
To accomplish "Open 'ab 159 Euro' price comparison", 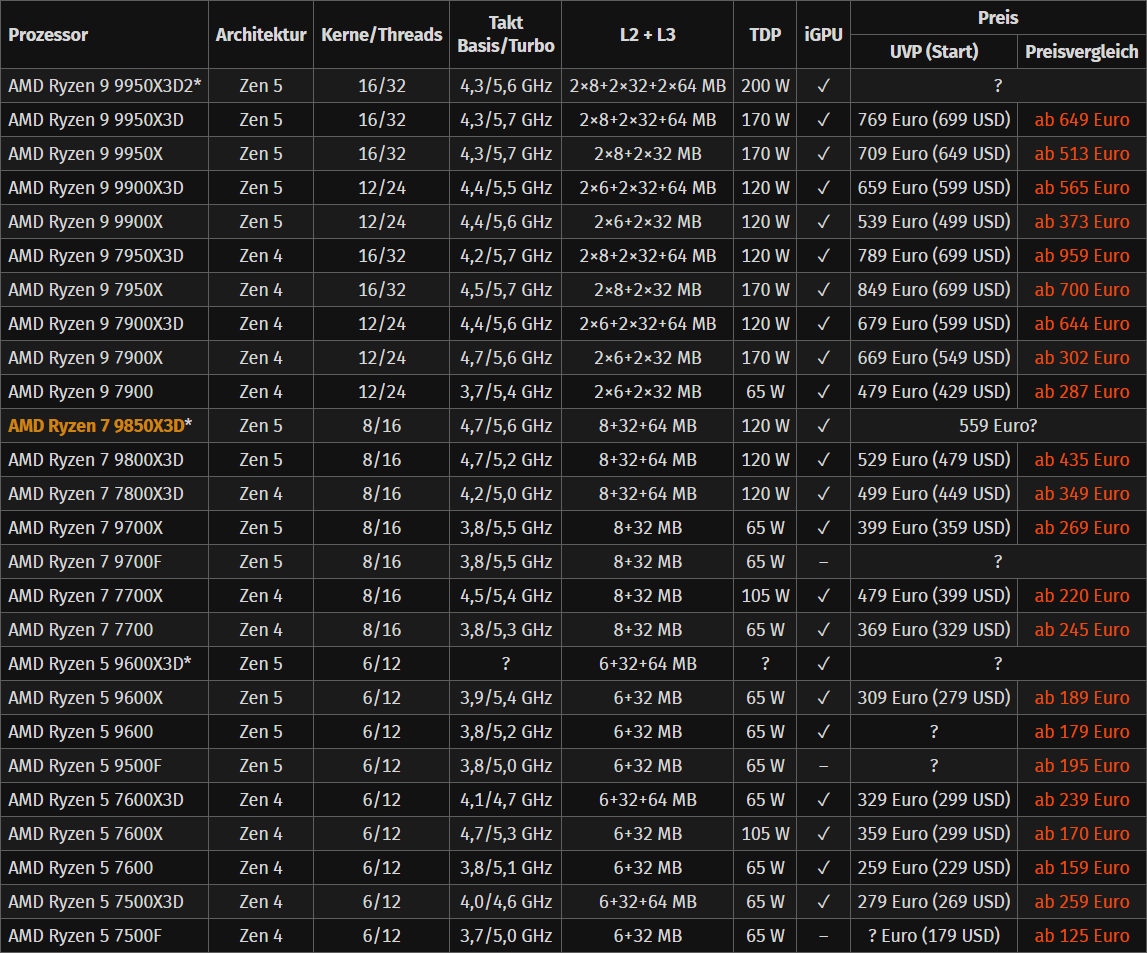I will [1081, 868].
